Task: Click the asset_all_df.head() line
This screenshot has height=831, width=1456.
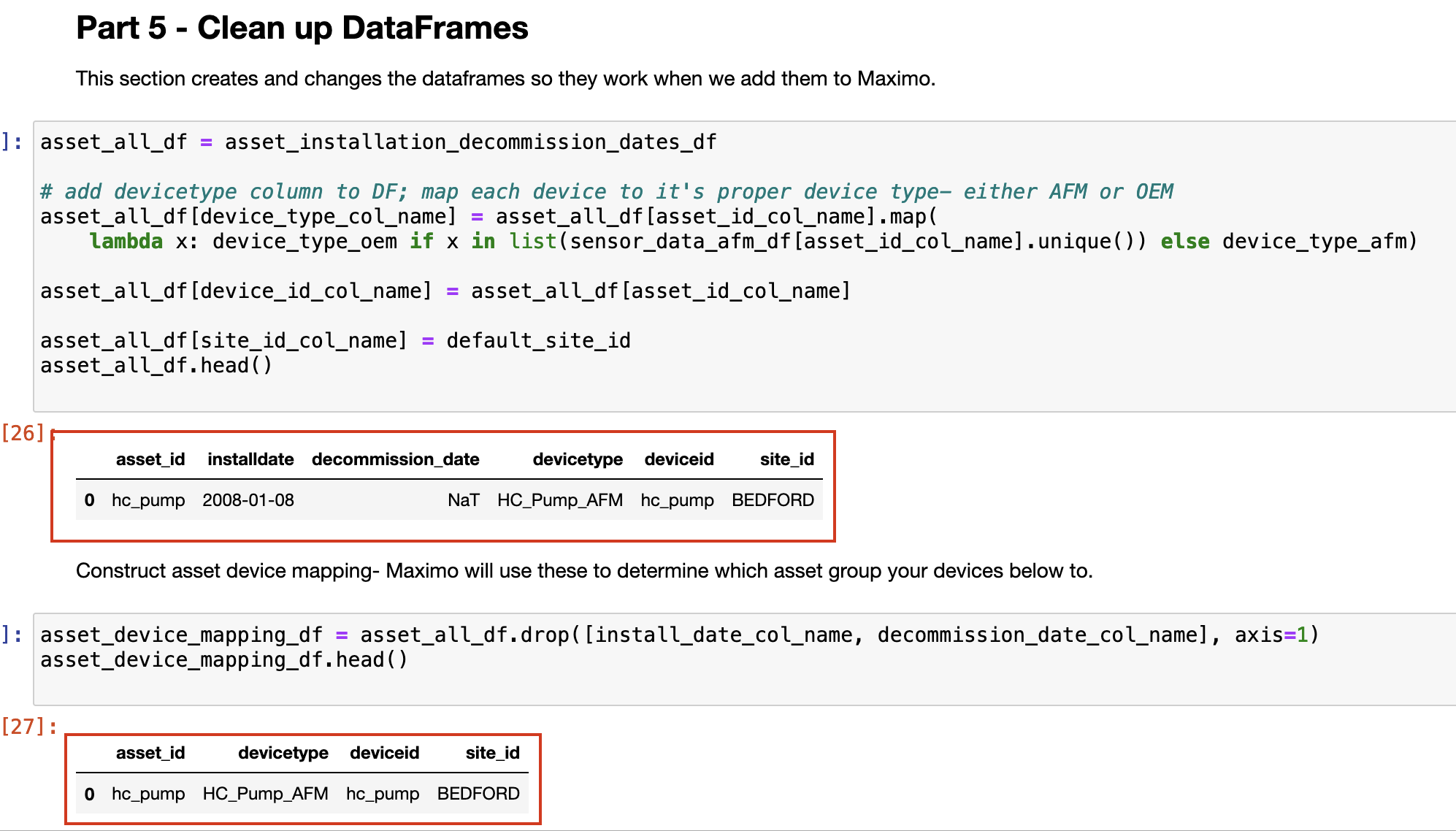Action: [x=156, y=365]
